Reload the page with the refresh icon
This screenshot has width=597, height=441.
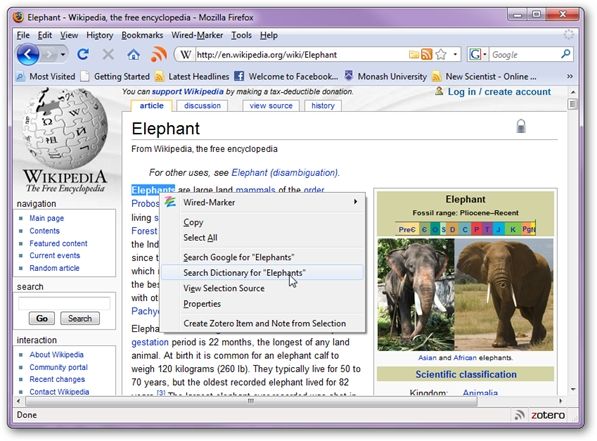(83, 54)
